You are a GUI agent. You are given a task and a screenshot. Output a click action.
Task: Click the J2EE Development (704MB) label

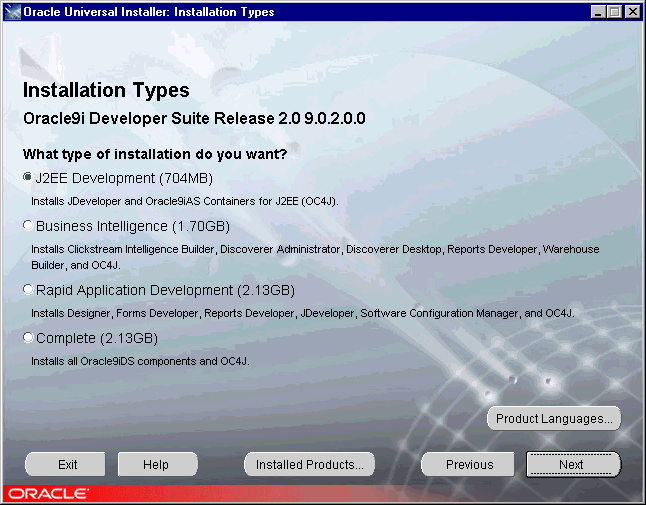pyautogui.click(x=124, y=178)
